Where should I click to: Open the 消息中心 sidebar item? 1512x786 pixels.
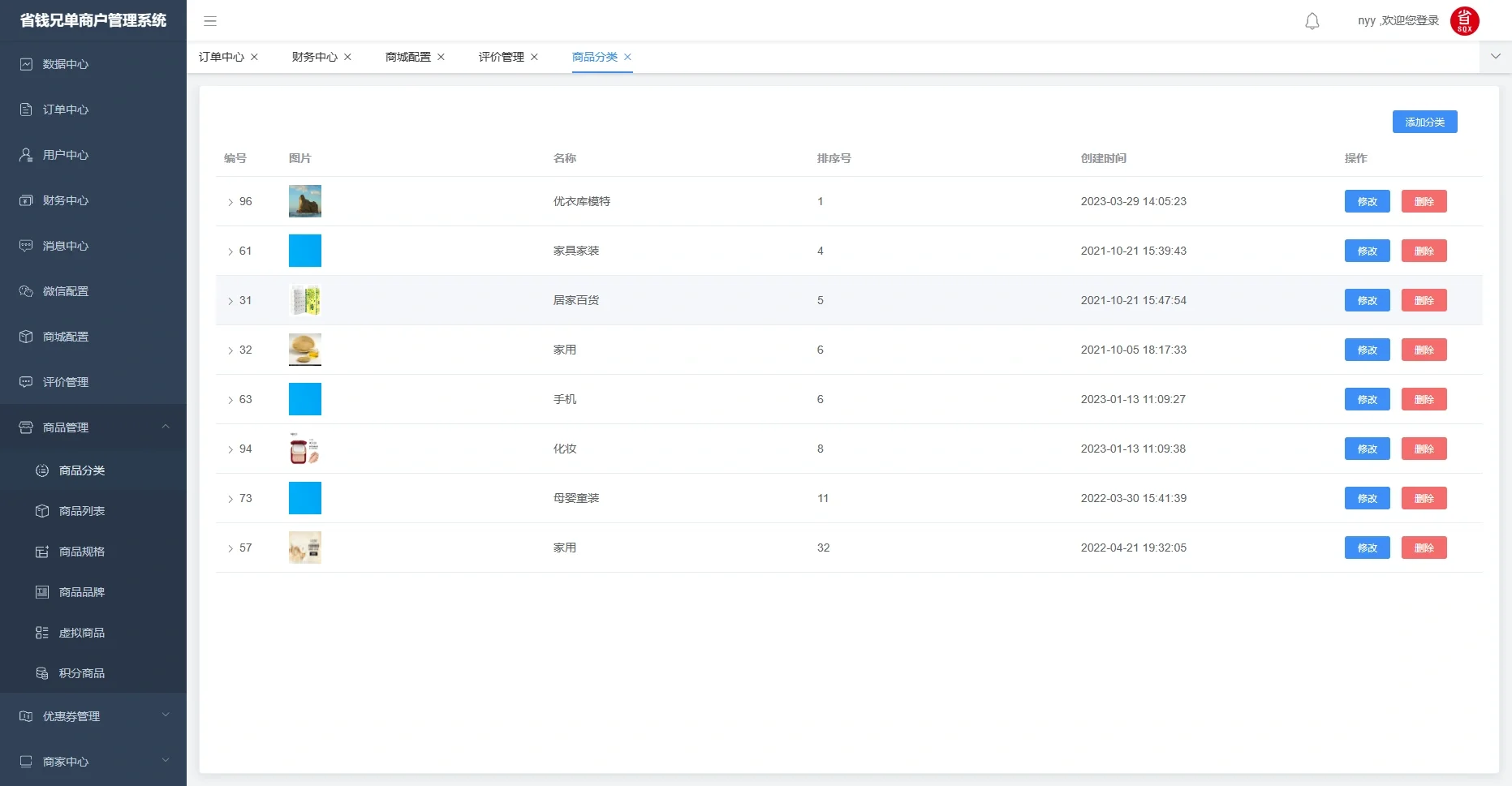coord(65,246)
